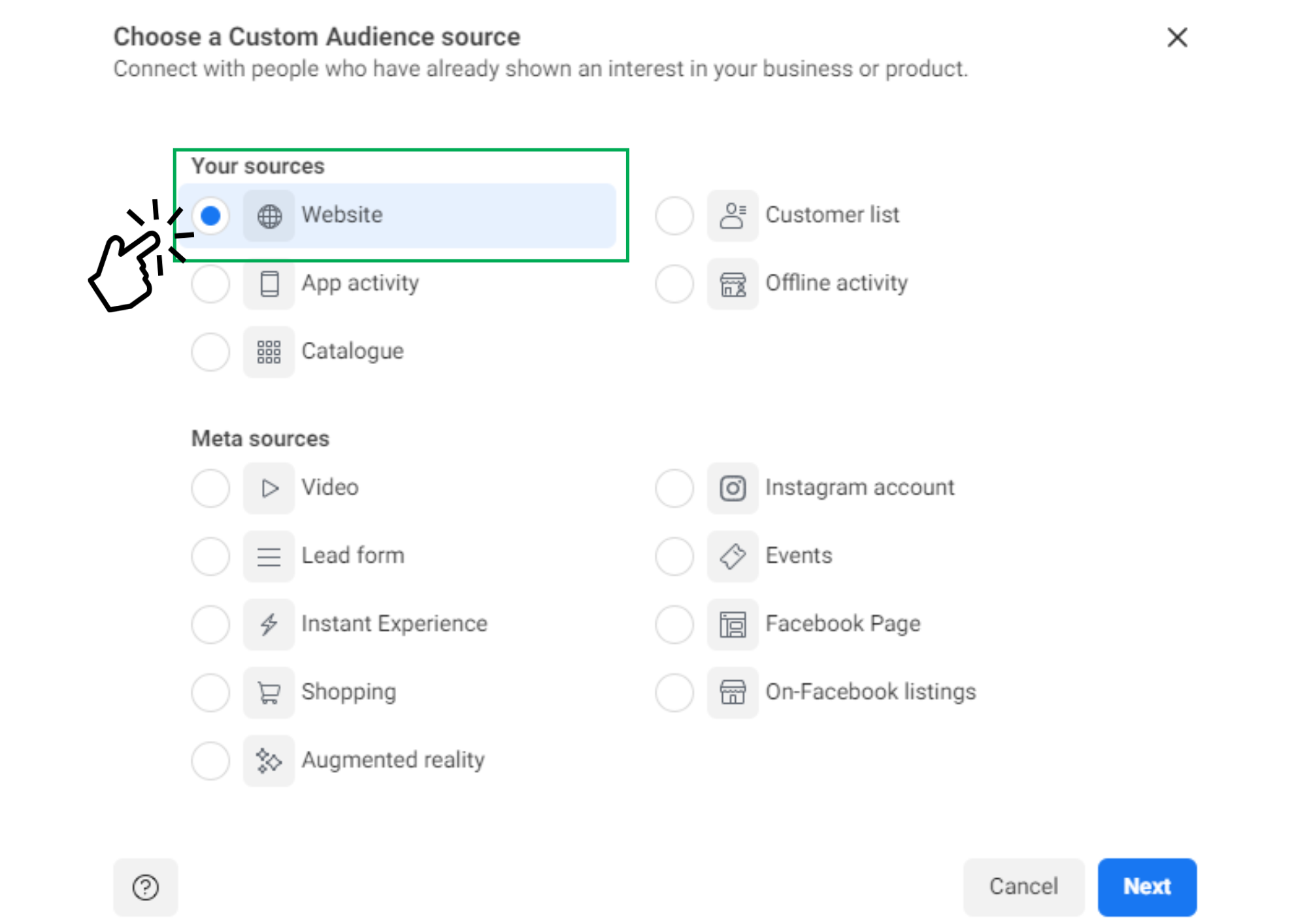
Task: Click the Customer list person icon
Action: coord(733,216)
